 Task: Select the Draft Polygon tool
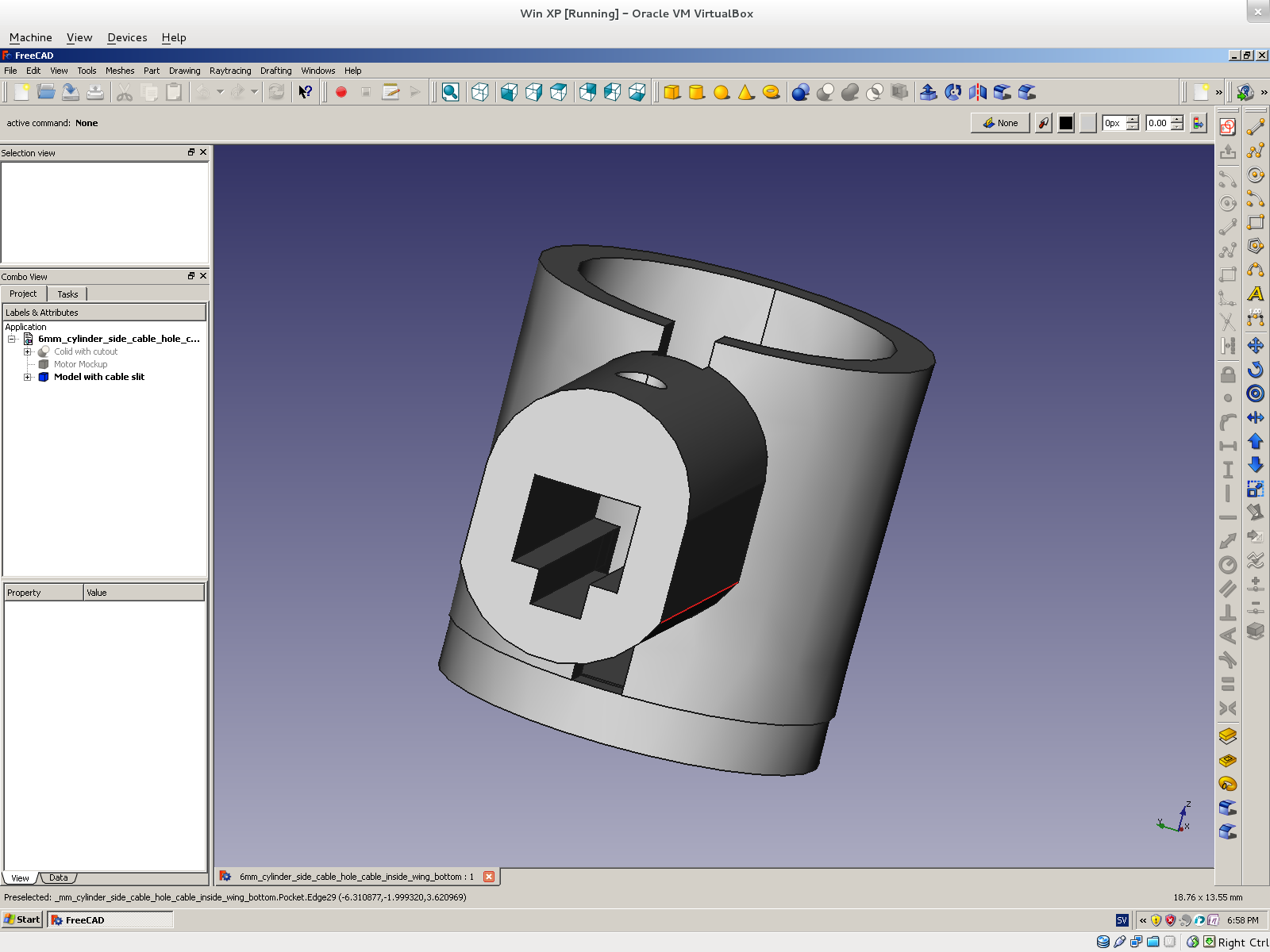[x=1256, y=246]
